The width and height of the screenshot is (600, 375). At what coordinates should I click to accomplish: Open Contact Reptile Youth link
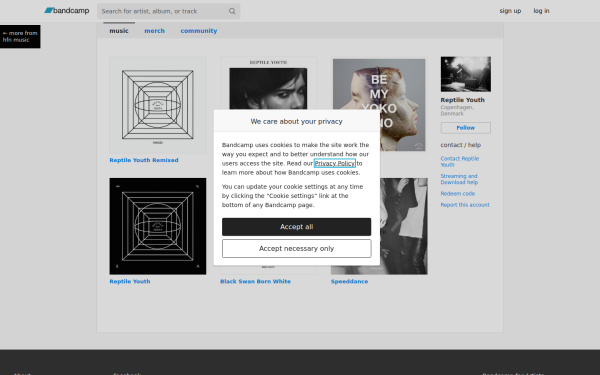460,161
